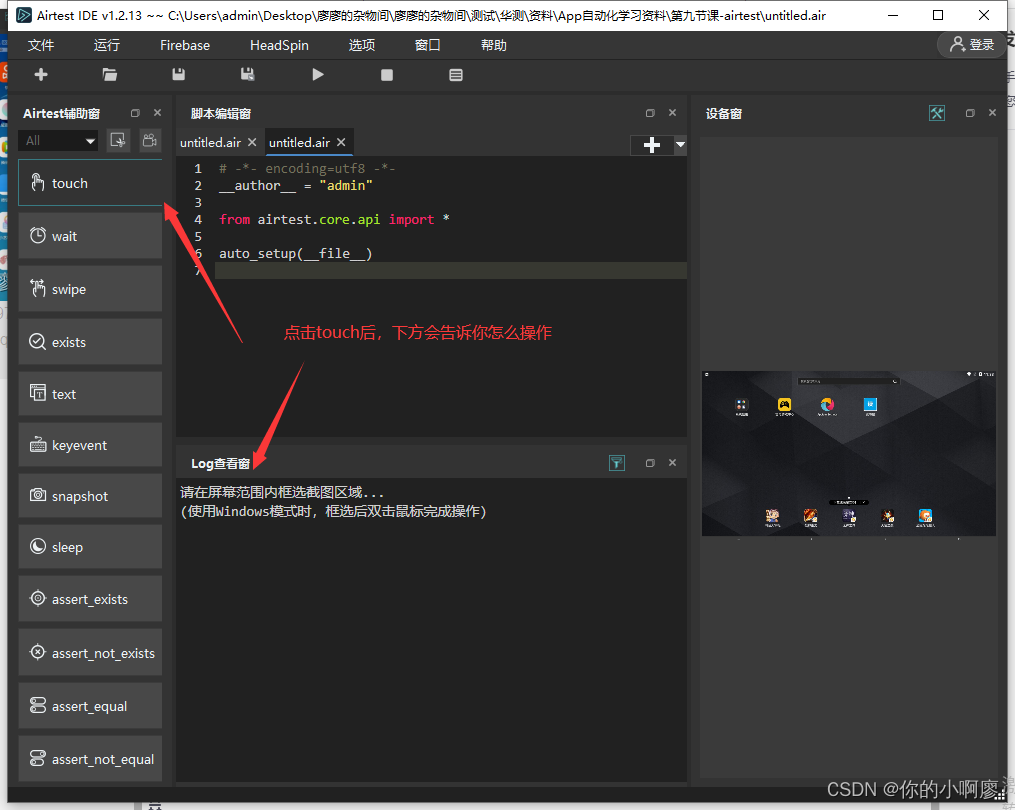Image resolution: width=1015 pixels, height=810 pixels.
Task: Click the device tools wrench icon
Action: pos(937,113)
